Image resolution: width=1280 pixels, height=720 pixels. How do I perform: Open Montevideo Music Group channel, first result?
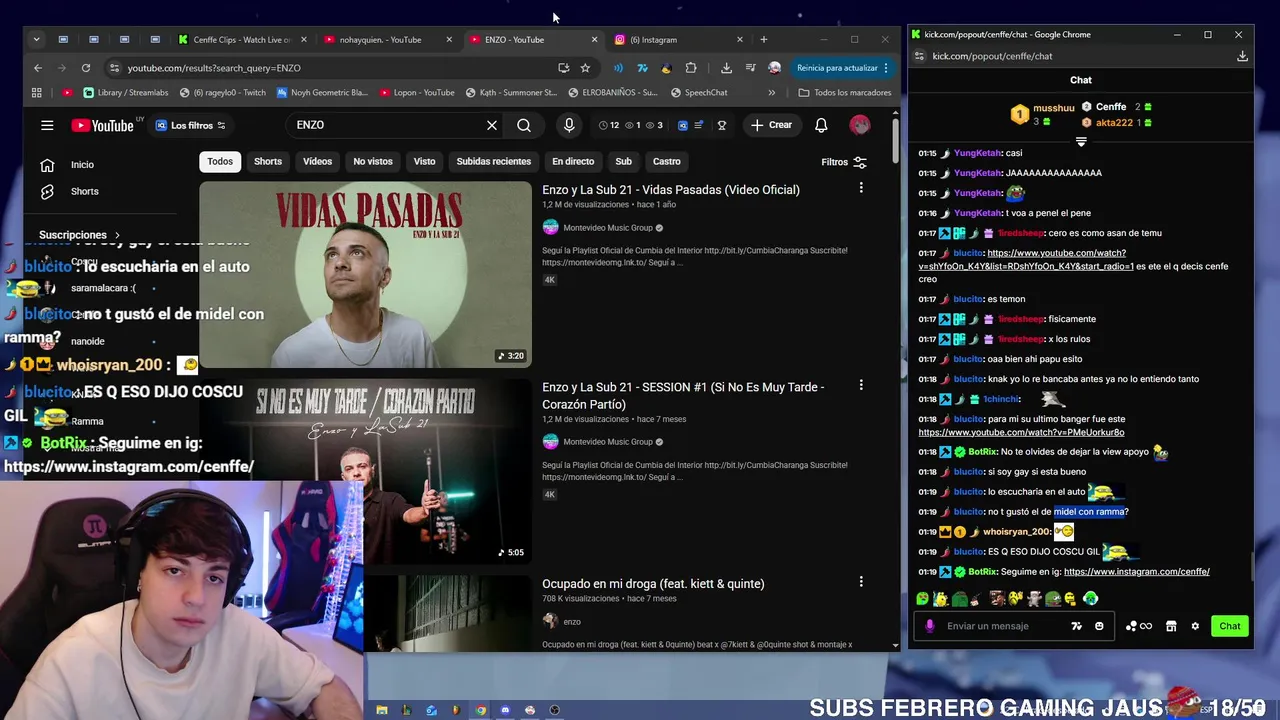[x=607, y=228]
